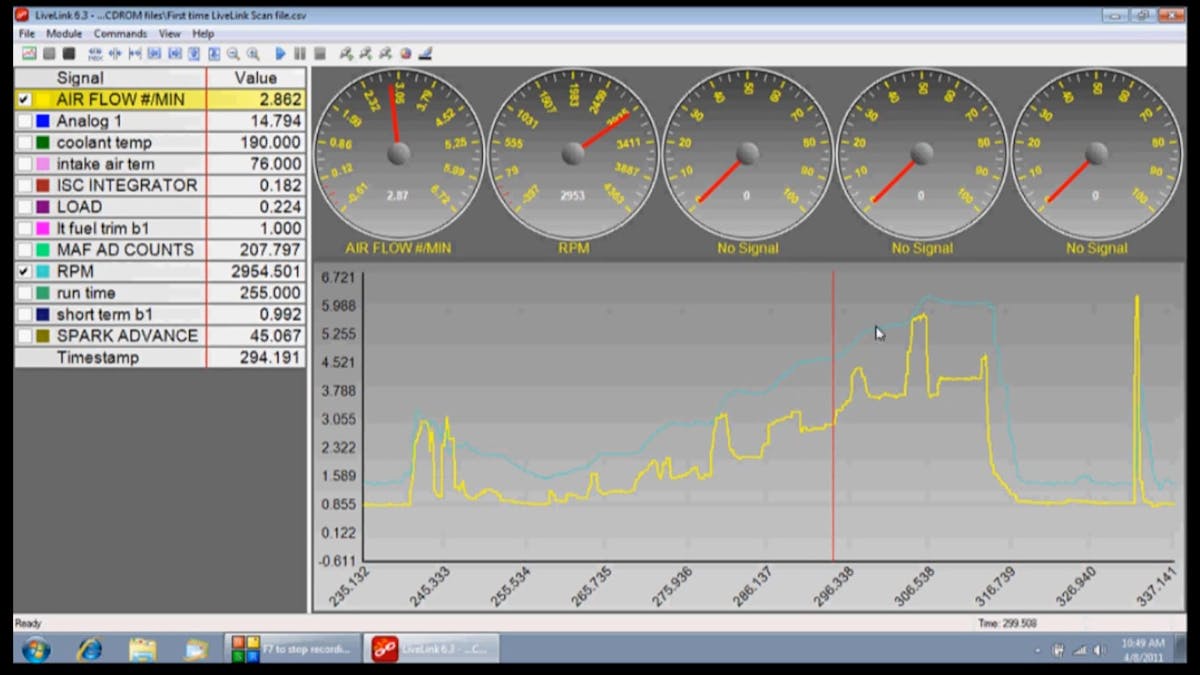Viewport: 1200px width, 675px height.
Task: Click the zoom out magnifier icon
Action: coord(233,53)
